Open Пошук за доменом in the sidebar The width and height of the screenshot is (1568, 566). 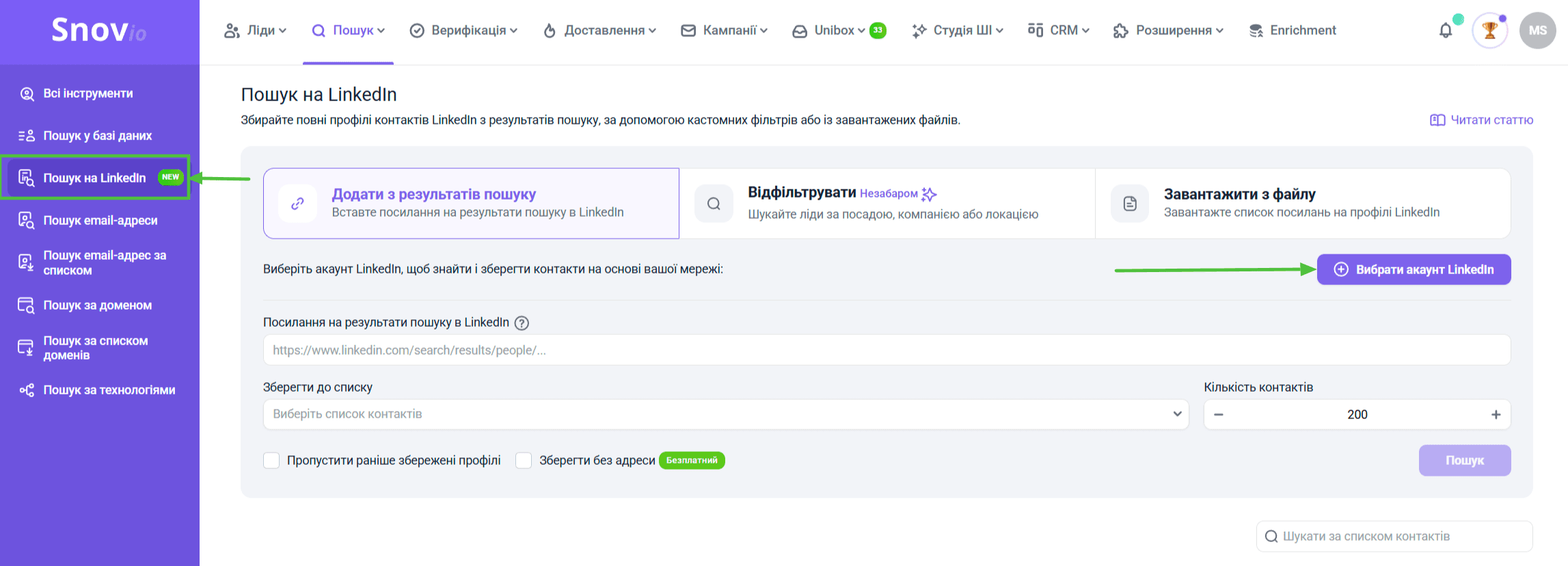(97, 306)
